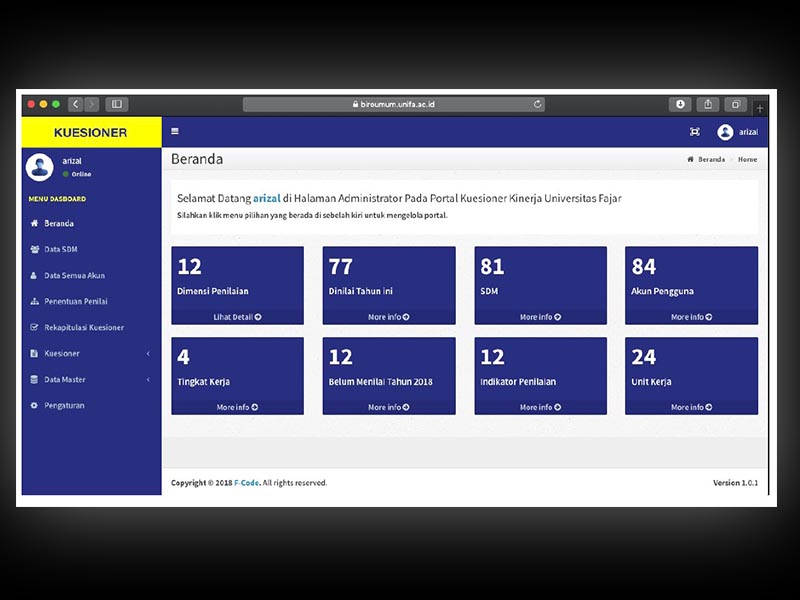Click the fullscreen icon in top bar
800x600 pixels.
pyautogui.click(x=695, y=132)
